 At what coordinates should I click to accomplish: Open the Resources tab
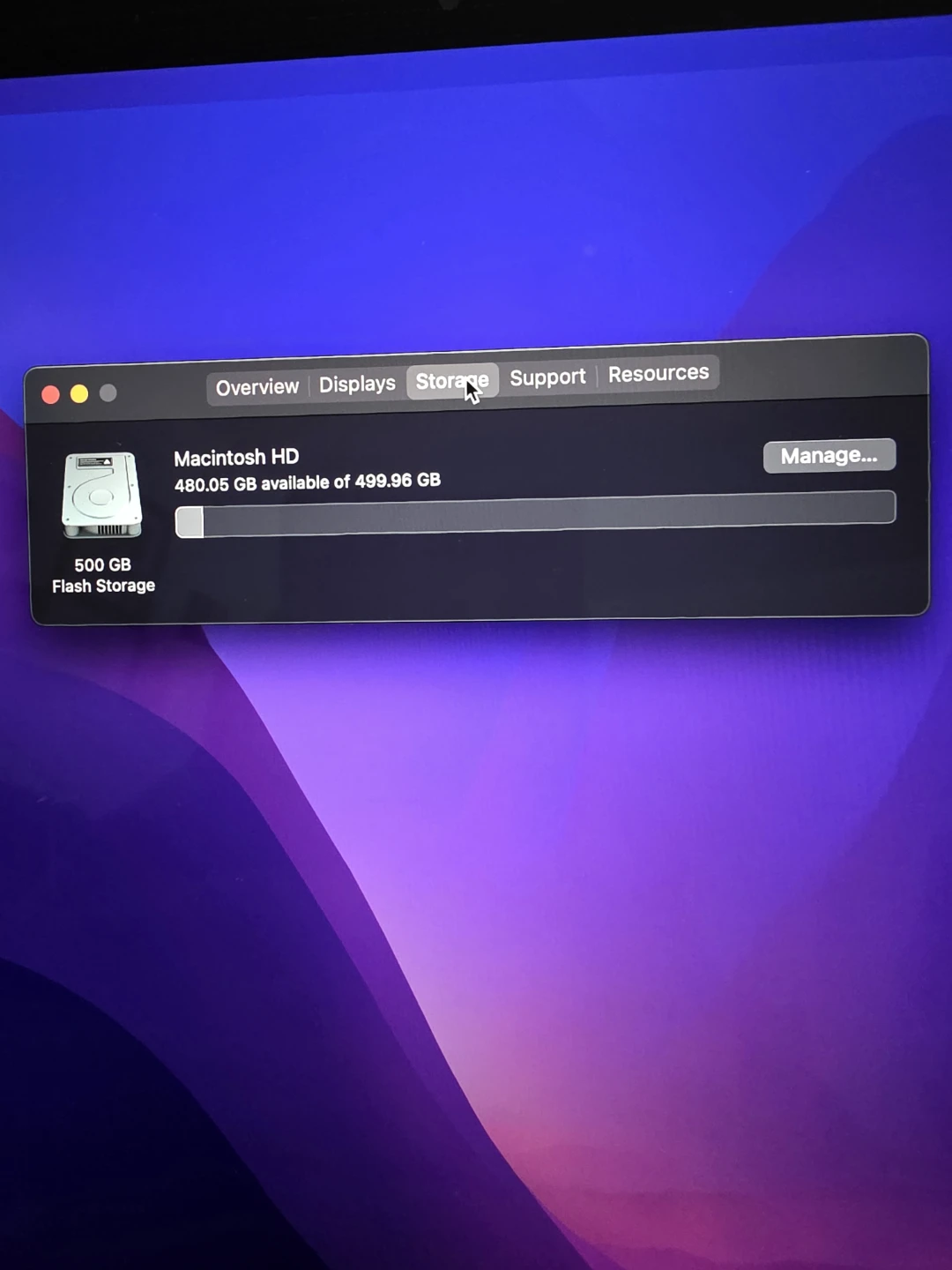click(658, 374)
